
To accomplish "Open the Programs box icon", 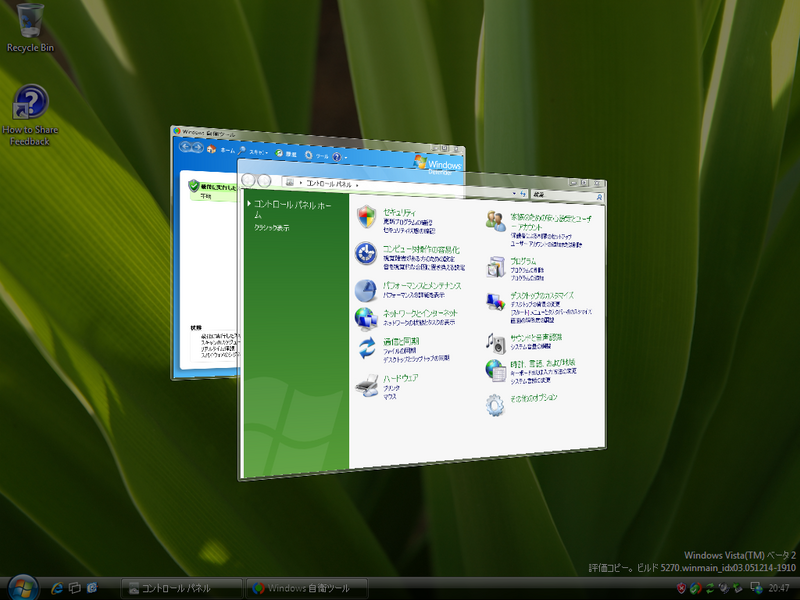I will (x=495, y=267).
